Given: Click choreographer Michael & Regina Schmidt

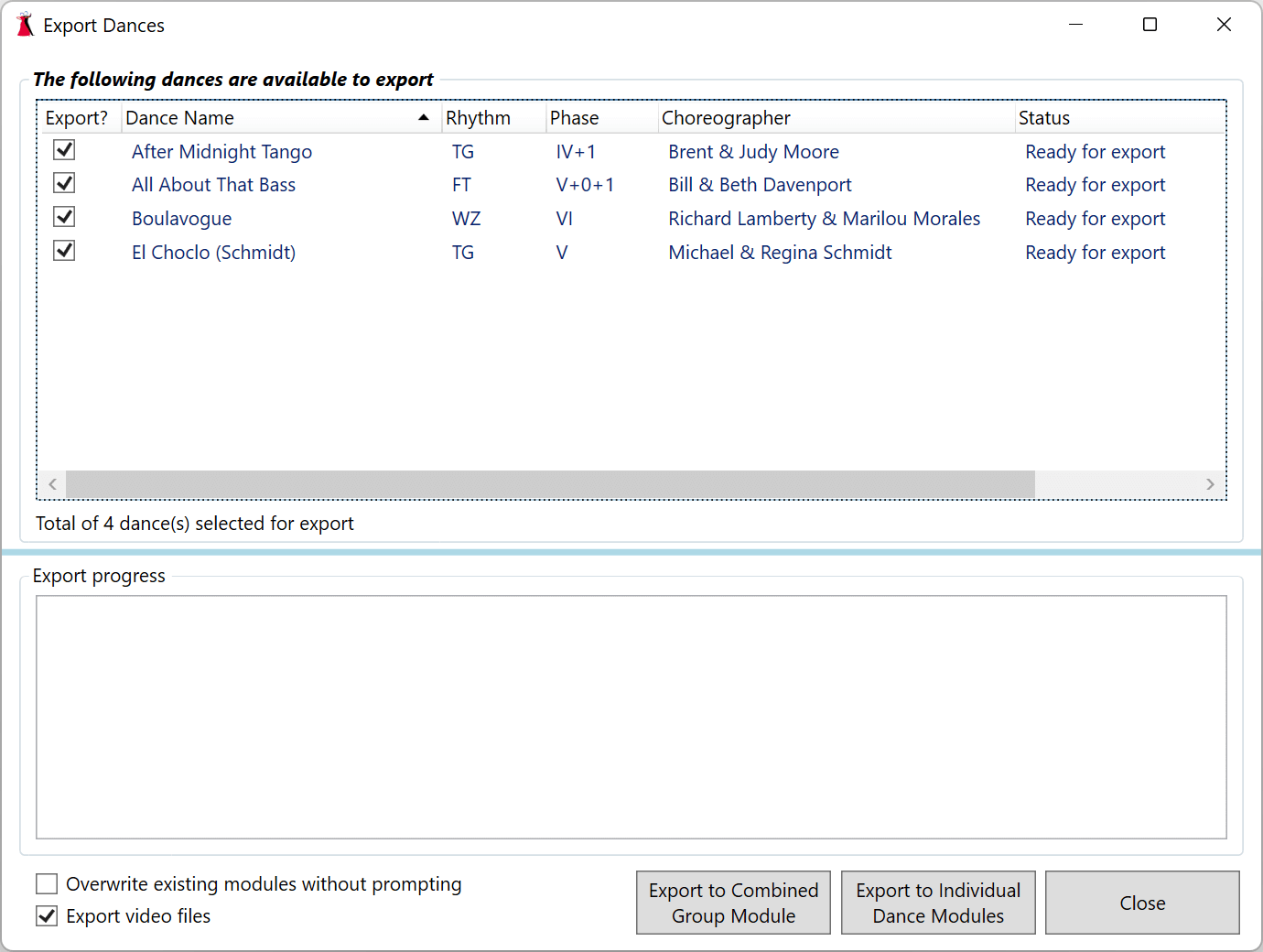Looking at the screenshot, I should point(780,253).
